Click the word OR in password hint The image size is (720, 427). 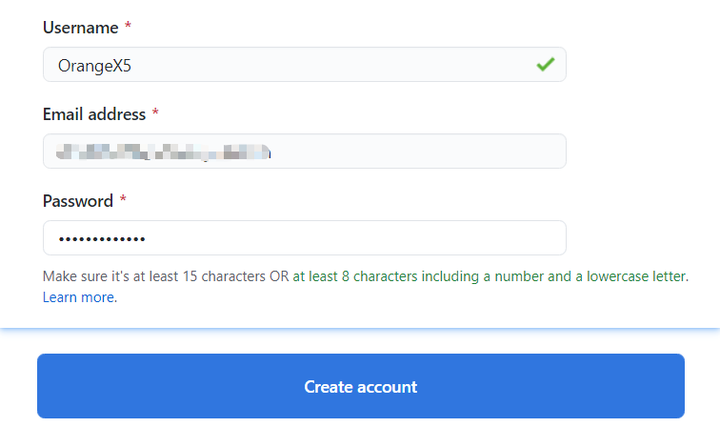click(279, 276)
